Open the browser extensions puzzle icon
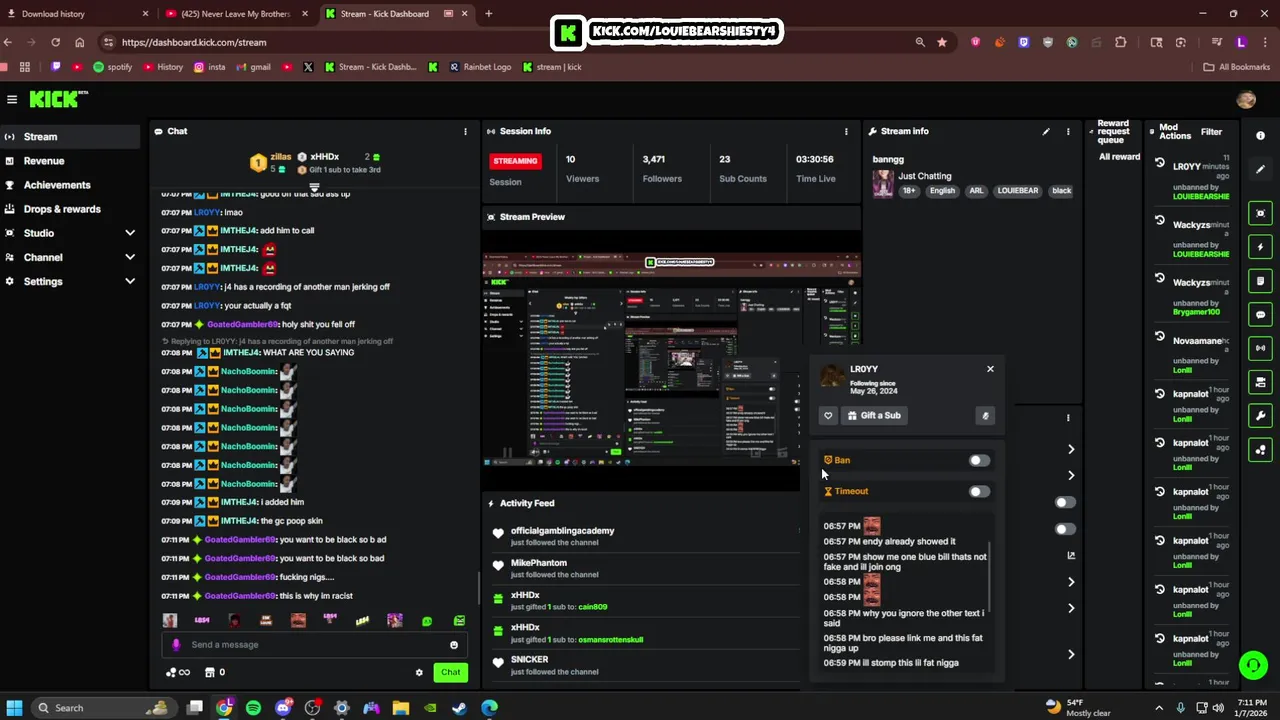Viewport: 1280px width, 720px height. pyautogui.click(x=1120, y=42)
